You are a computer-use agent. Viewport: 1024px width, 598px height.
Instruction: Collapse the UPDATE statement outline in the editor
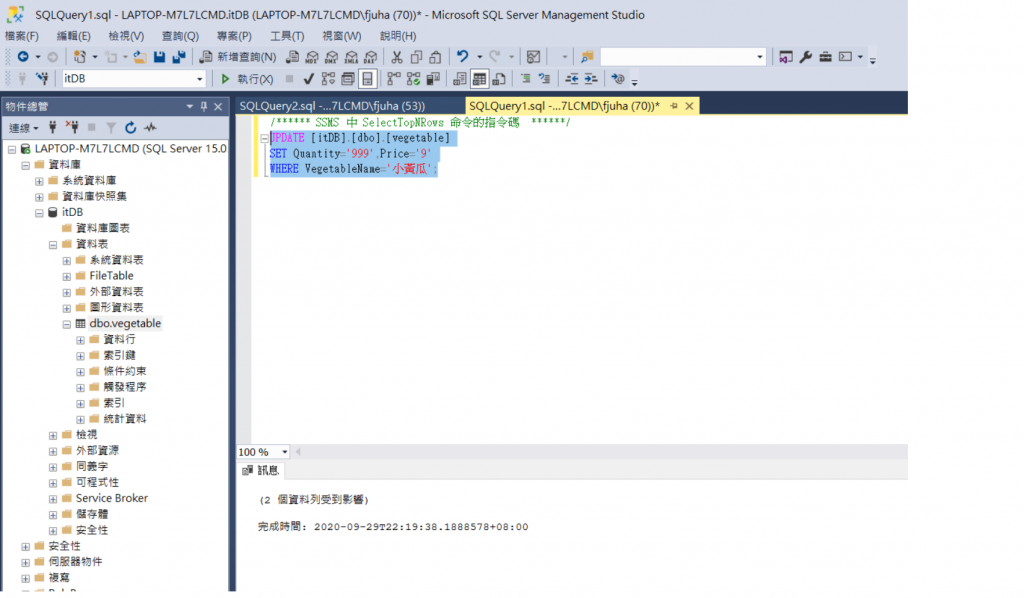pos(264,138)
